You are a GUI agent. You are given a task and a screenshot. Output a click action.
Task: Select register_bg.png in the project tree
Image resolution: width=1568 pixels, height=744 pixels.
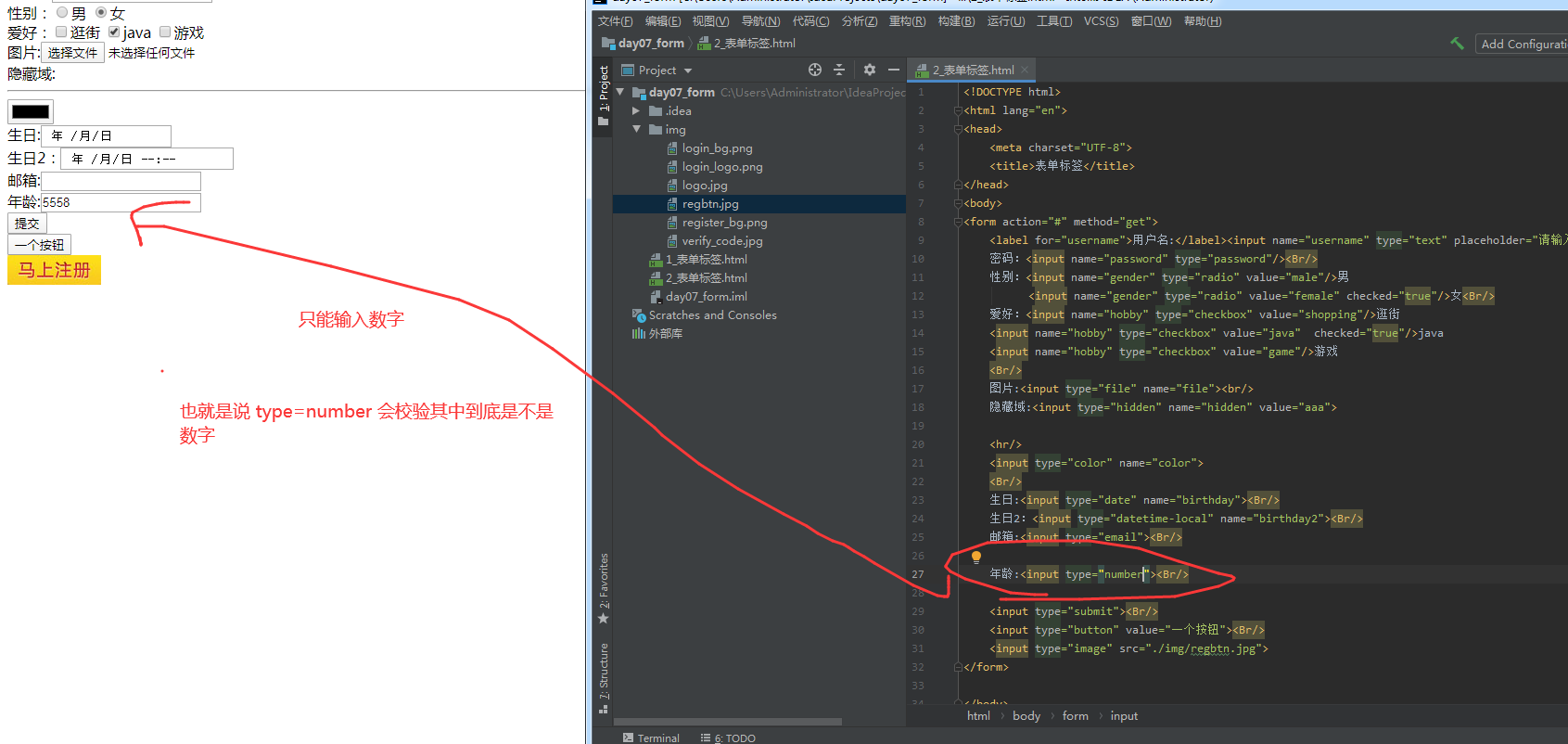724,223
